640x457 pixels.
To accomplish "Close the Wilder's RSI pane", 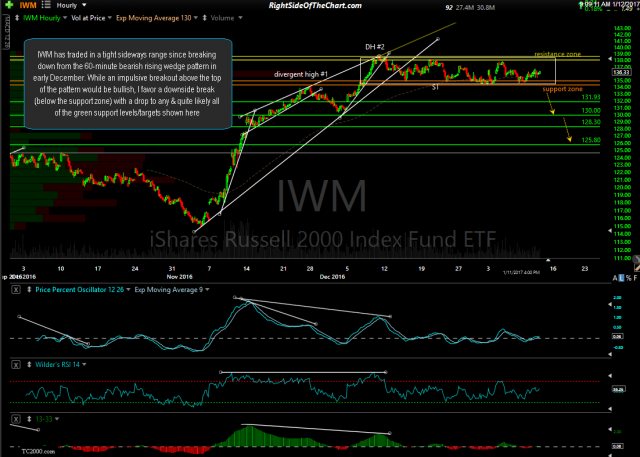I will [16, 365].
